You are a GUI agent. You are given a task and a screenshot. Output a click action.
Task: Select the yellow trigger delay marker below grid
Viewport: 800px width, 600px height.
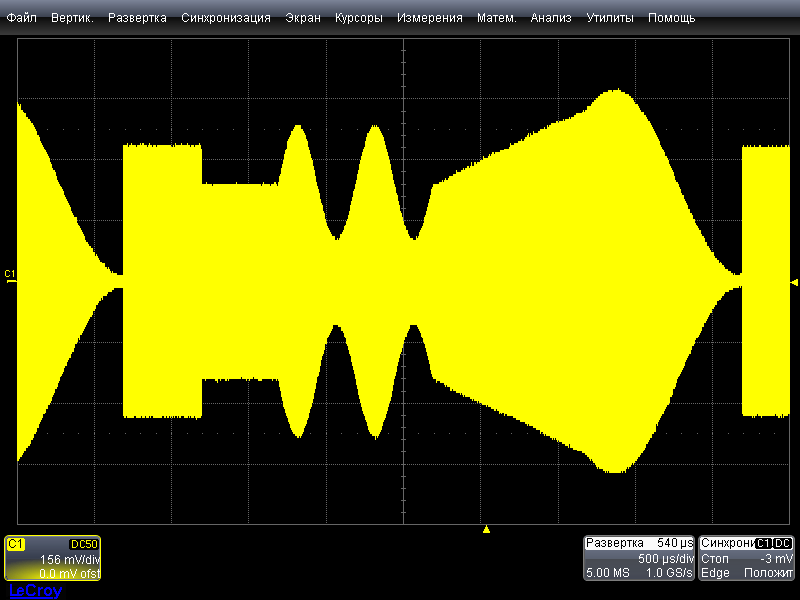point(486,529)
